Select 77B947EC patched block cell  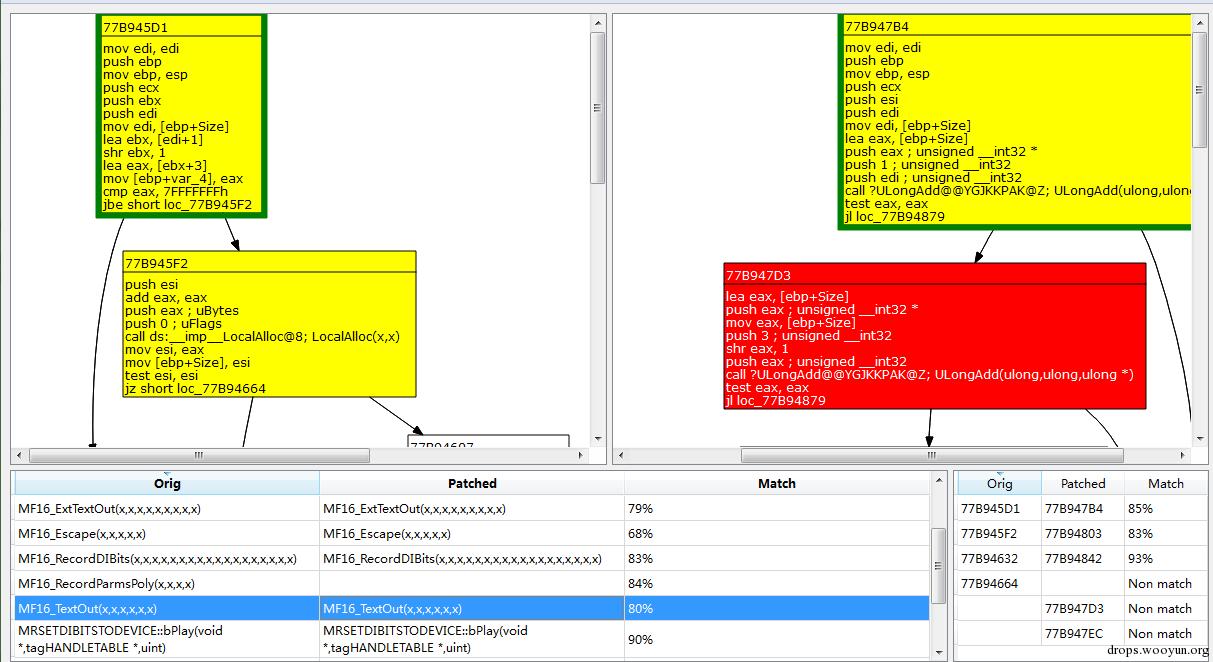pyautogui.click(x=1083, y=633)
